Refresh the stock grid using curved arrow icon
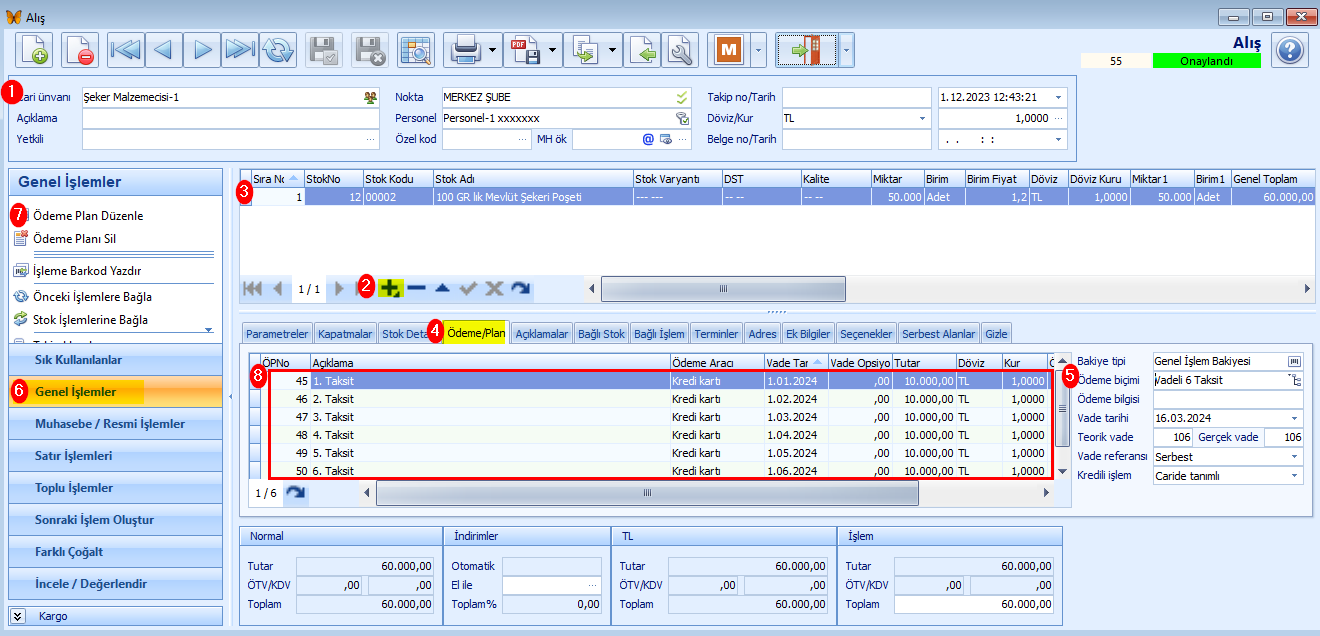The width and height of the screenshot is (1320, 636). [520, 288]
